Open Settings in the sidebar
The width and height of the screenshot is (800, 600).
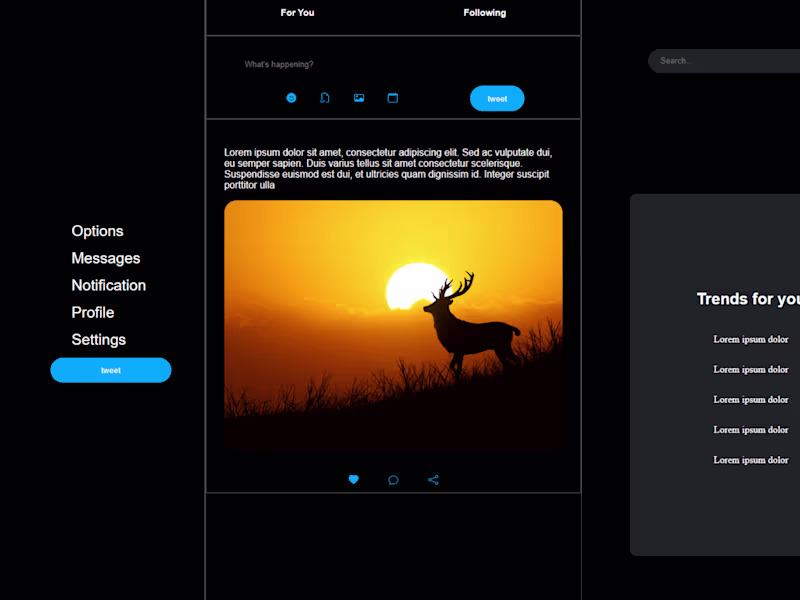pos(98,339)
